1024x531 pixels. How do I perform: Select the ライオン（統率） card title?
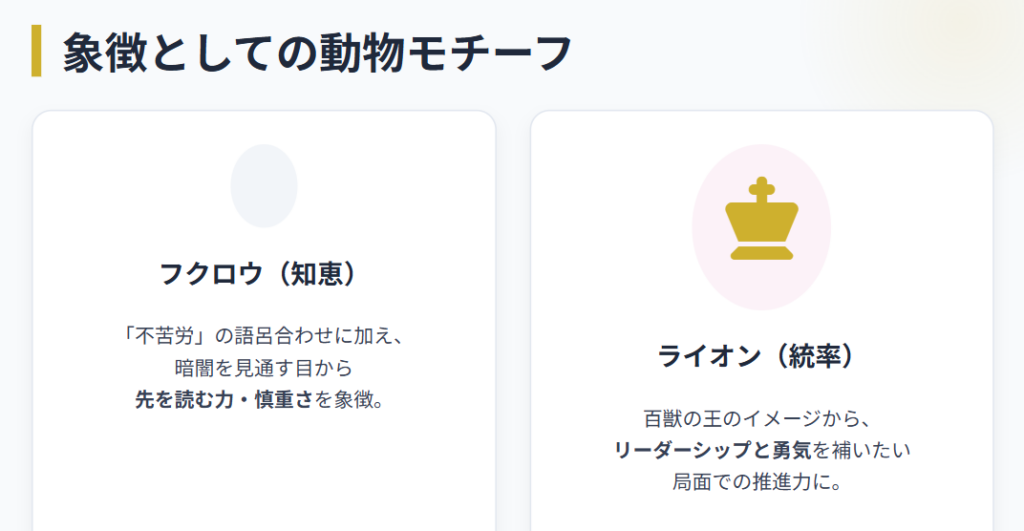(758, 357)
